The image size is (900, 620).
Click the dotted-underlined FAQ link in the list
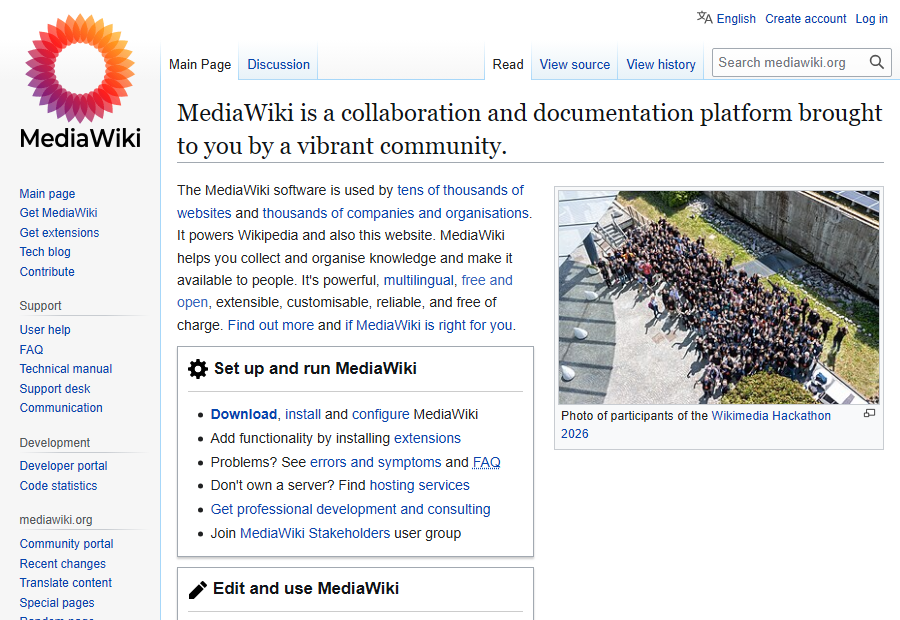487,462
